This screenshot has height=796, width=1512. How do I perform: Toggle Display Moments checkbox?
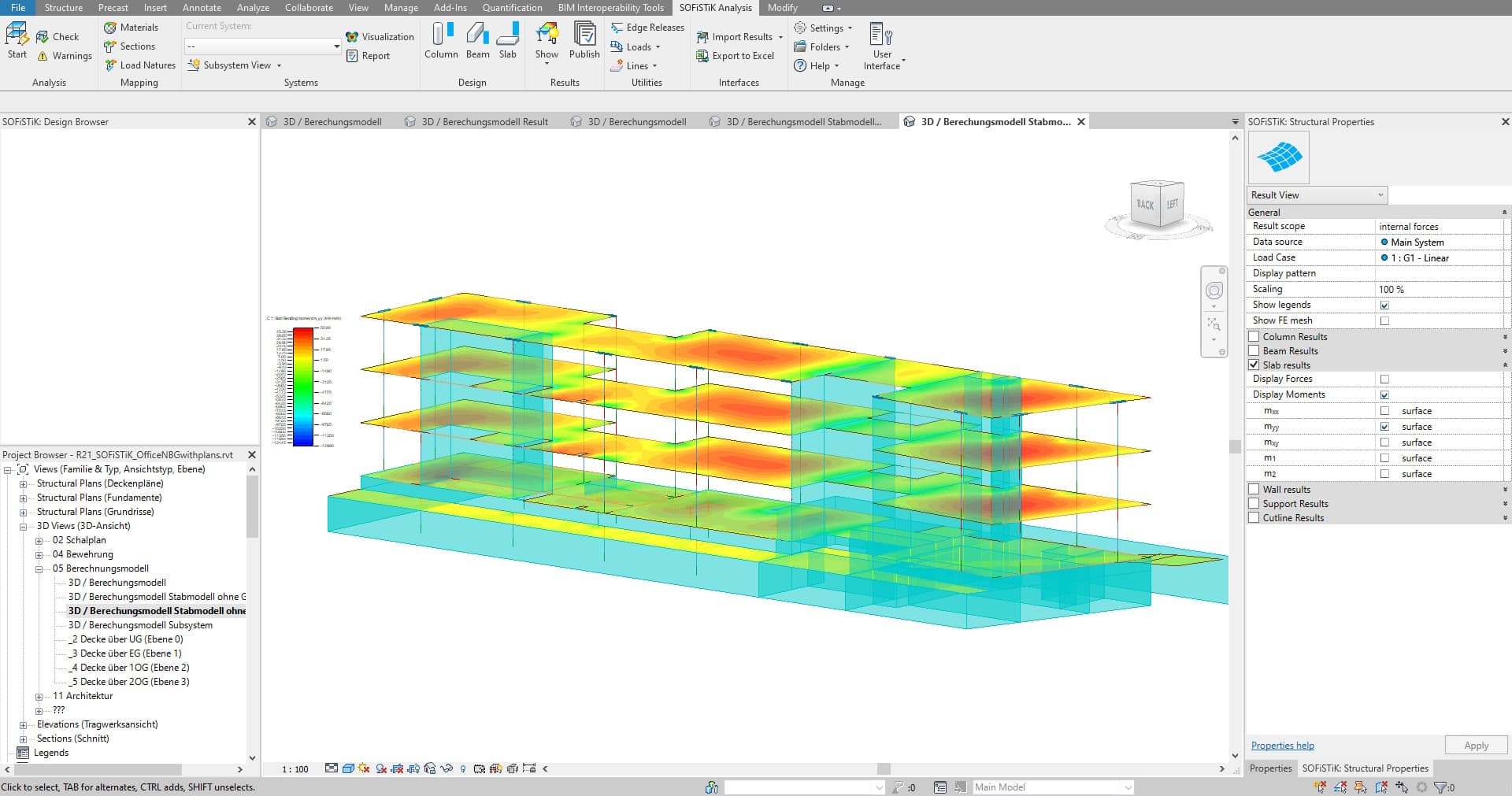pyautogui.click(x=1384, y=395)
